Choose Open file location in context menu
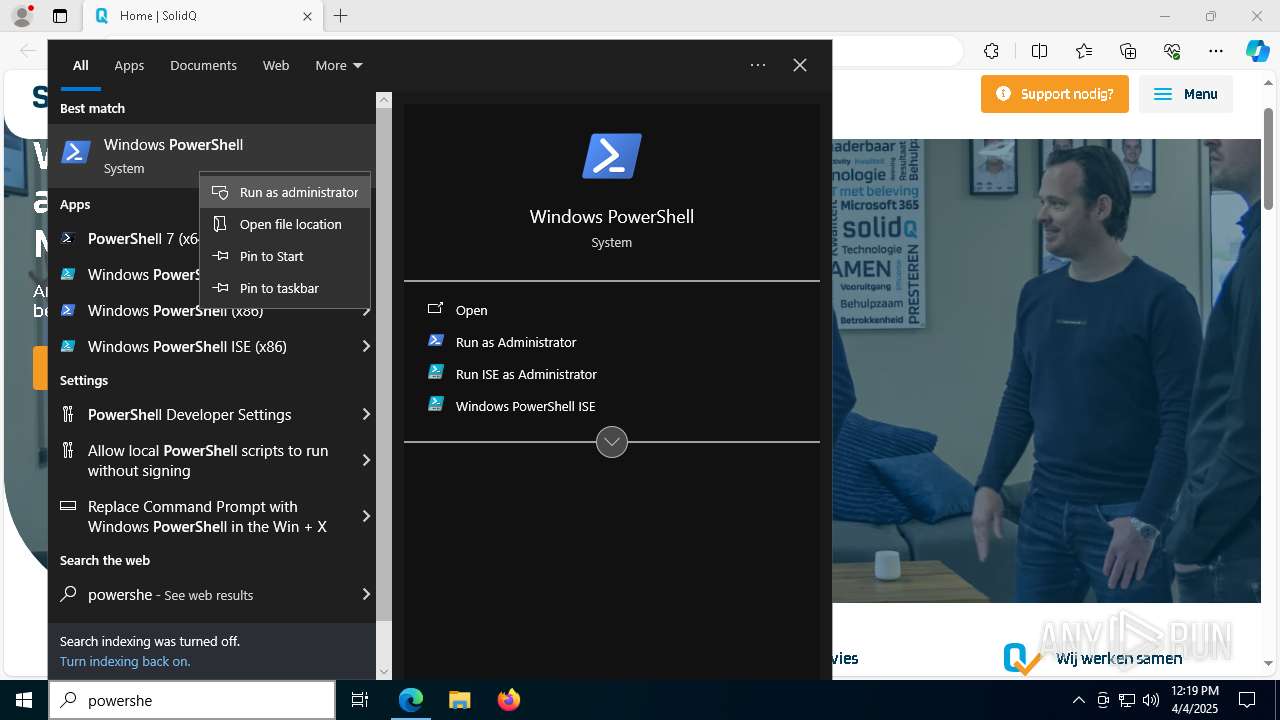The width and height of the screenshot is (1280, 720). pyautogui.click(x=285, y=224)
